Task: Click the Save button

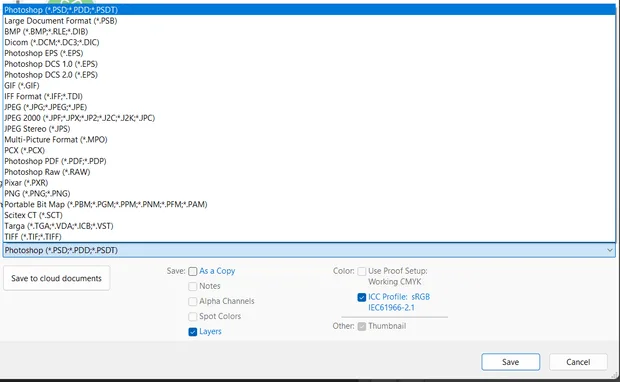Action: pyautogui.click(x=510, y=362)
